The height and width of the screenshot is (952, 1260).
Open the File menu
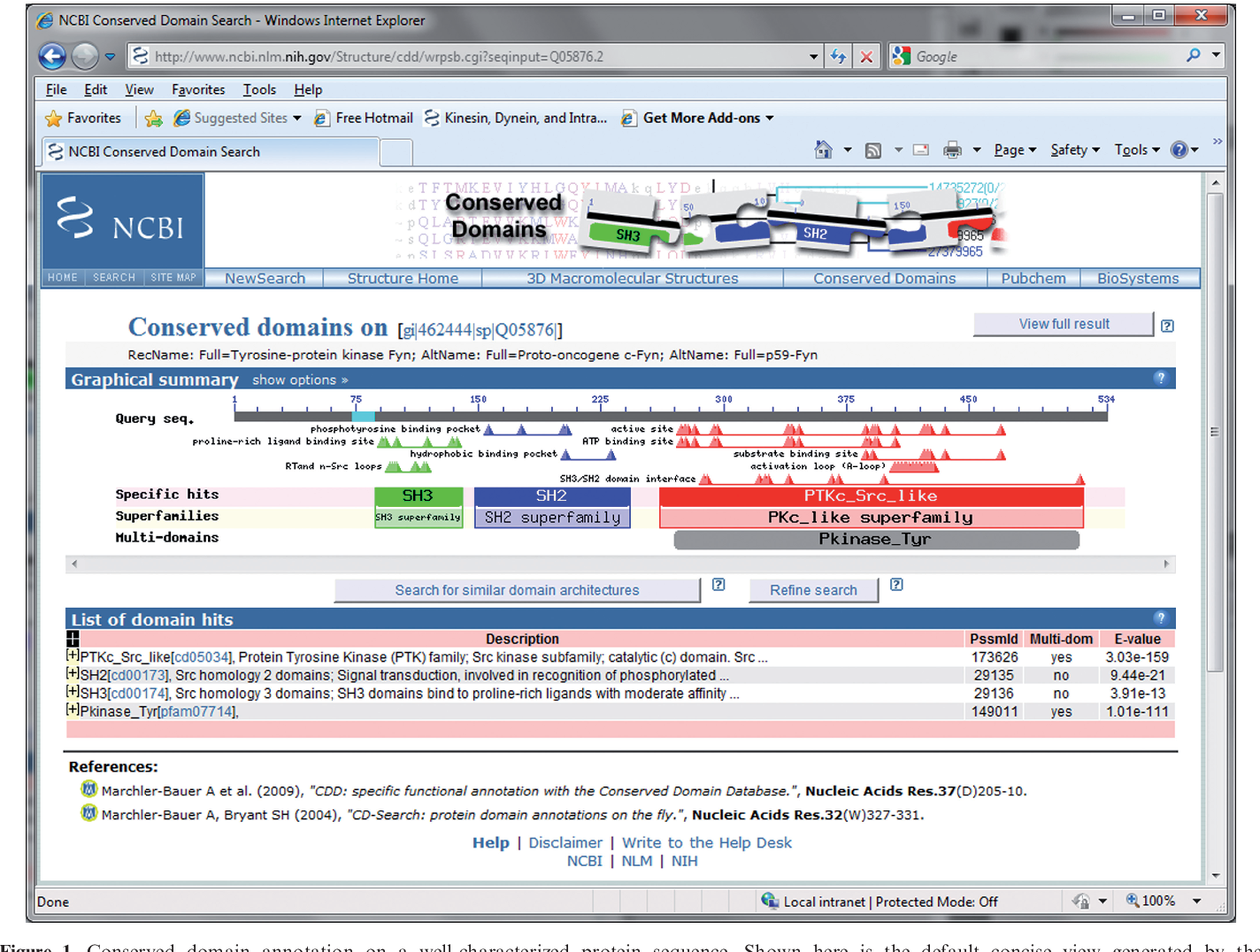pyautogui.click(x=56, y=89)
